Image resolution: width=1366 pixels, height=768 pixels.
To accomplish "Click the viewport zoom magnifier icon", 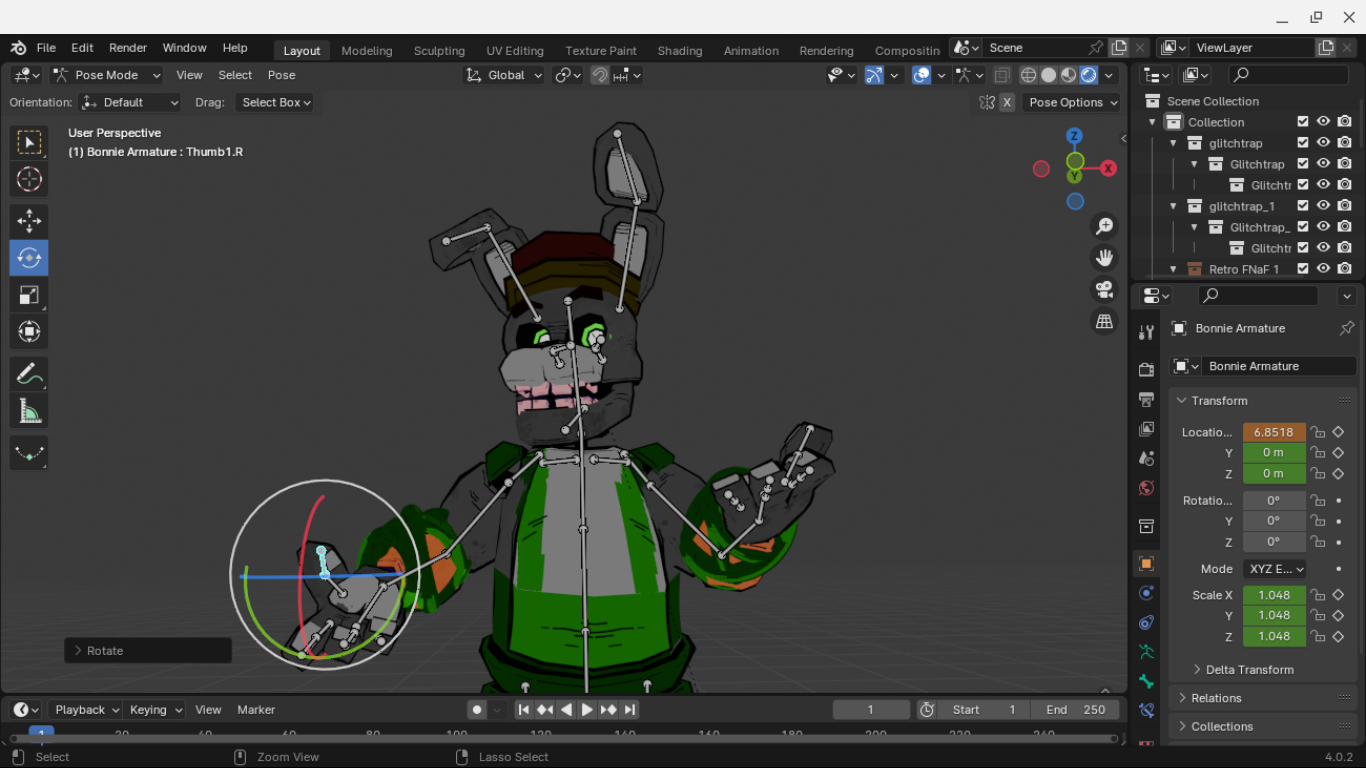I will click(1104, 227).
